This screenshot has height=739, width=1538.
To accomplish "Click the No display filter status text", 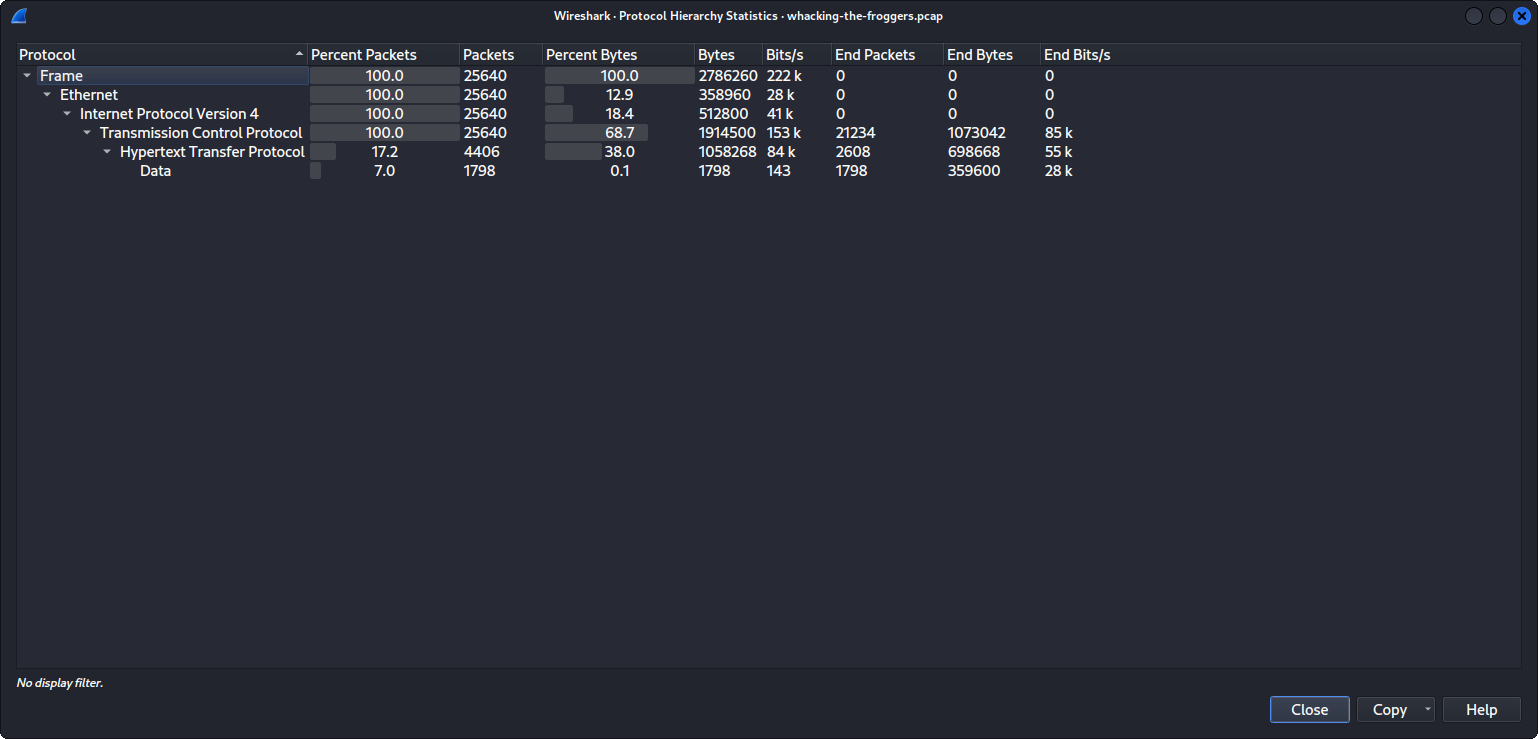I will pyautogui.click(x=60, y=683).
